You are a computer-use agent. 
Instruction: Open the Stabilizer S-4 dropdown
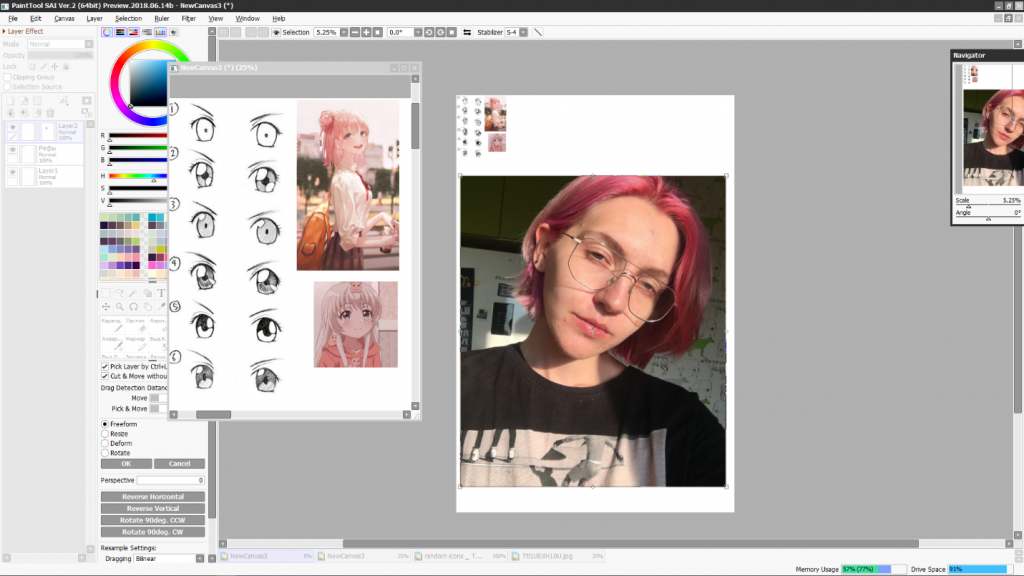pos(523,32)
